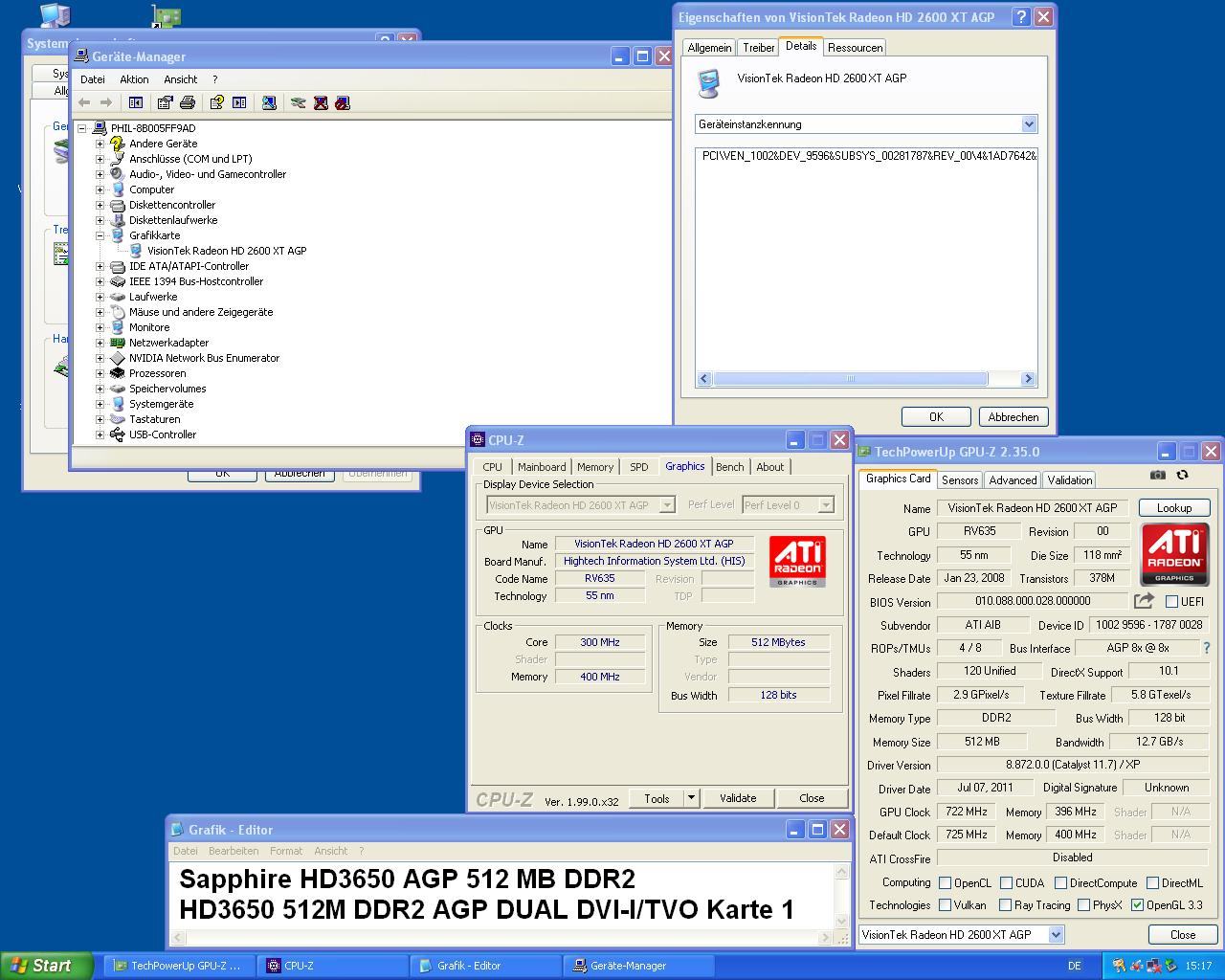Switch to the Treiber tab
The width and height of the screenshot is (1225, 980).
(759, 48)
